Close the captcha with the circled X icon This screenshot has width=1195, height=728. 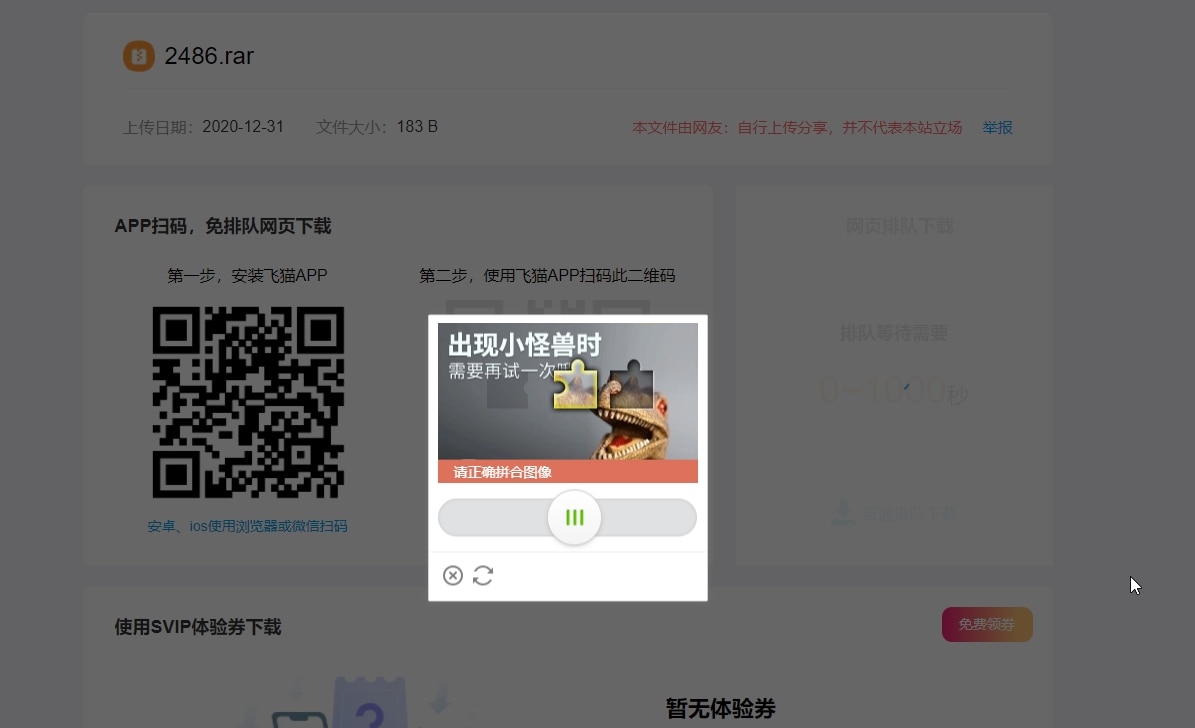pos(453,575)
